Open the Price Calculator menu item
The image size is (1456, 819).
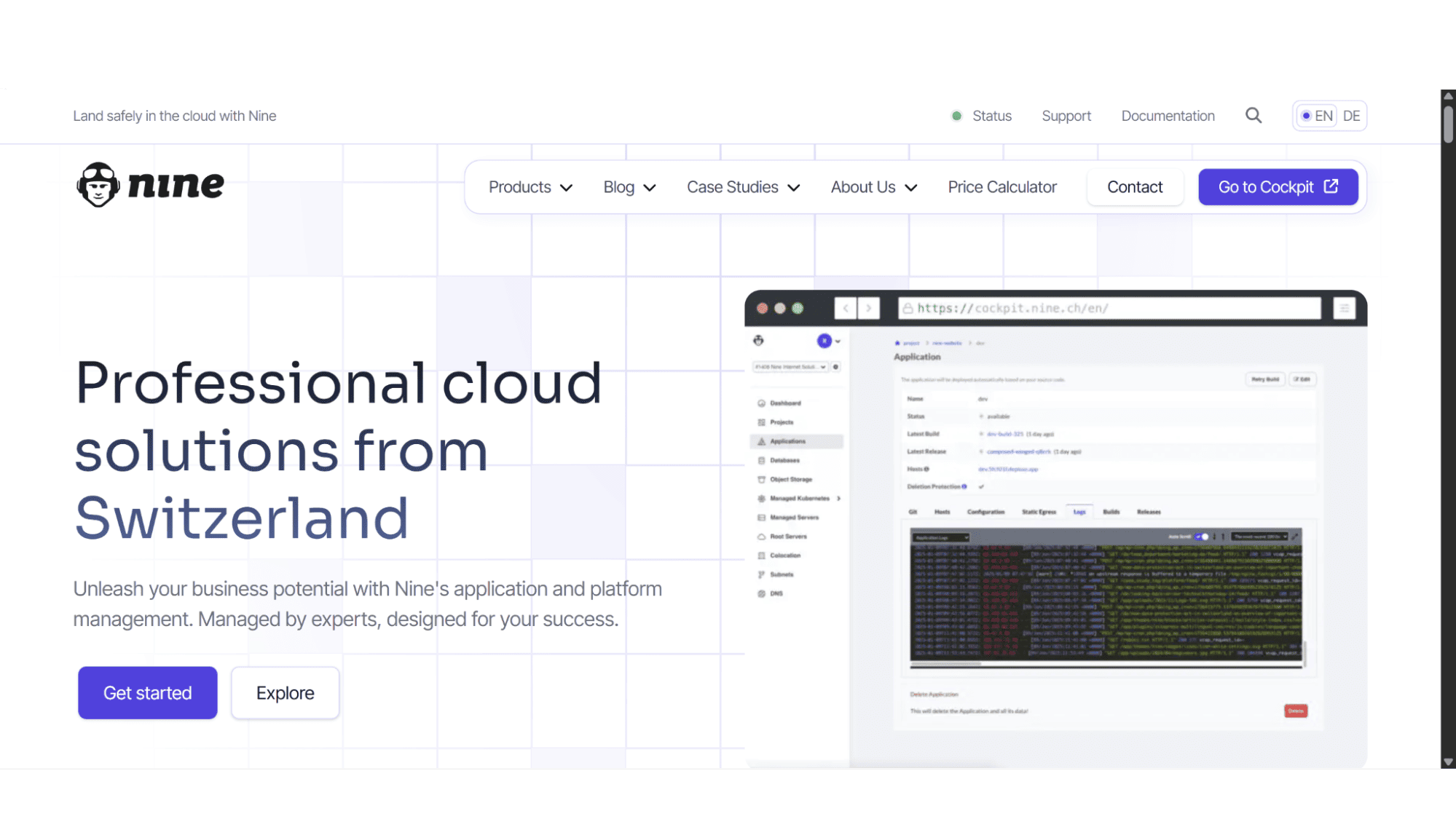point(1002,187)
